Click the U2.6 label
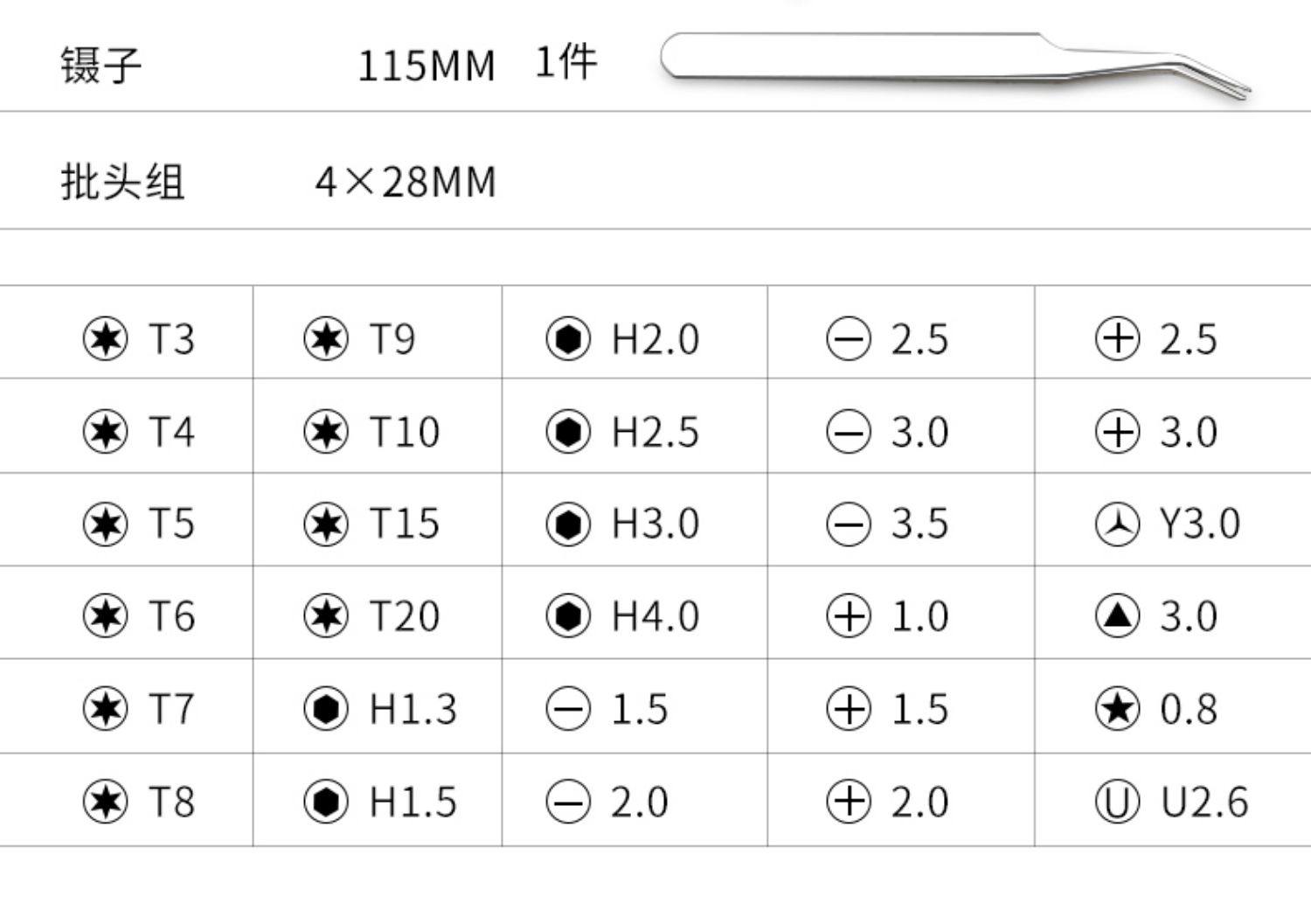1311x924 pixels. coord(1204,802)
